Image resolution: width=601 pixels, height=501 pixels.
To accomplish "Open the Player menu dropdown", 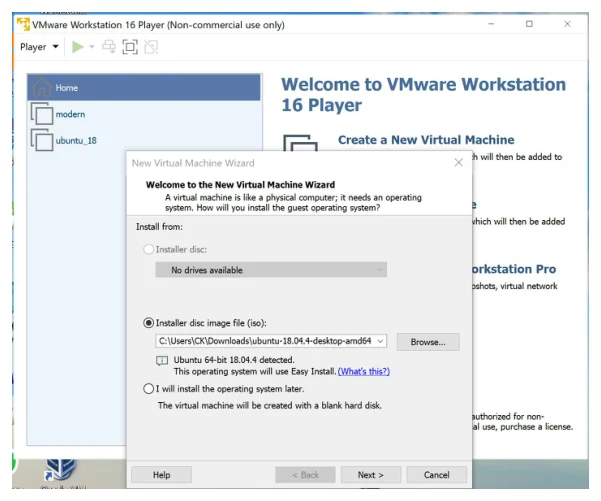I will coord(39,47).
